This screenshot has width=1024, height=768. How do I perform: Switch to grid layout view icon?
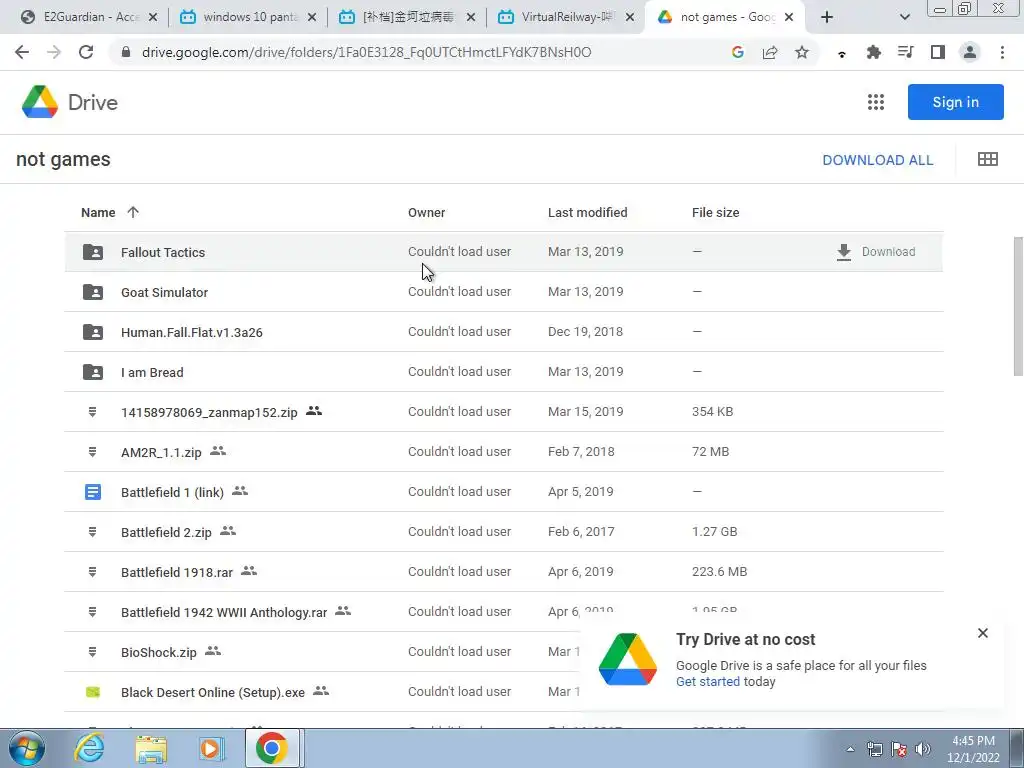987,159
